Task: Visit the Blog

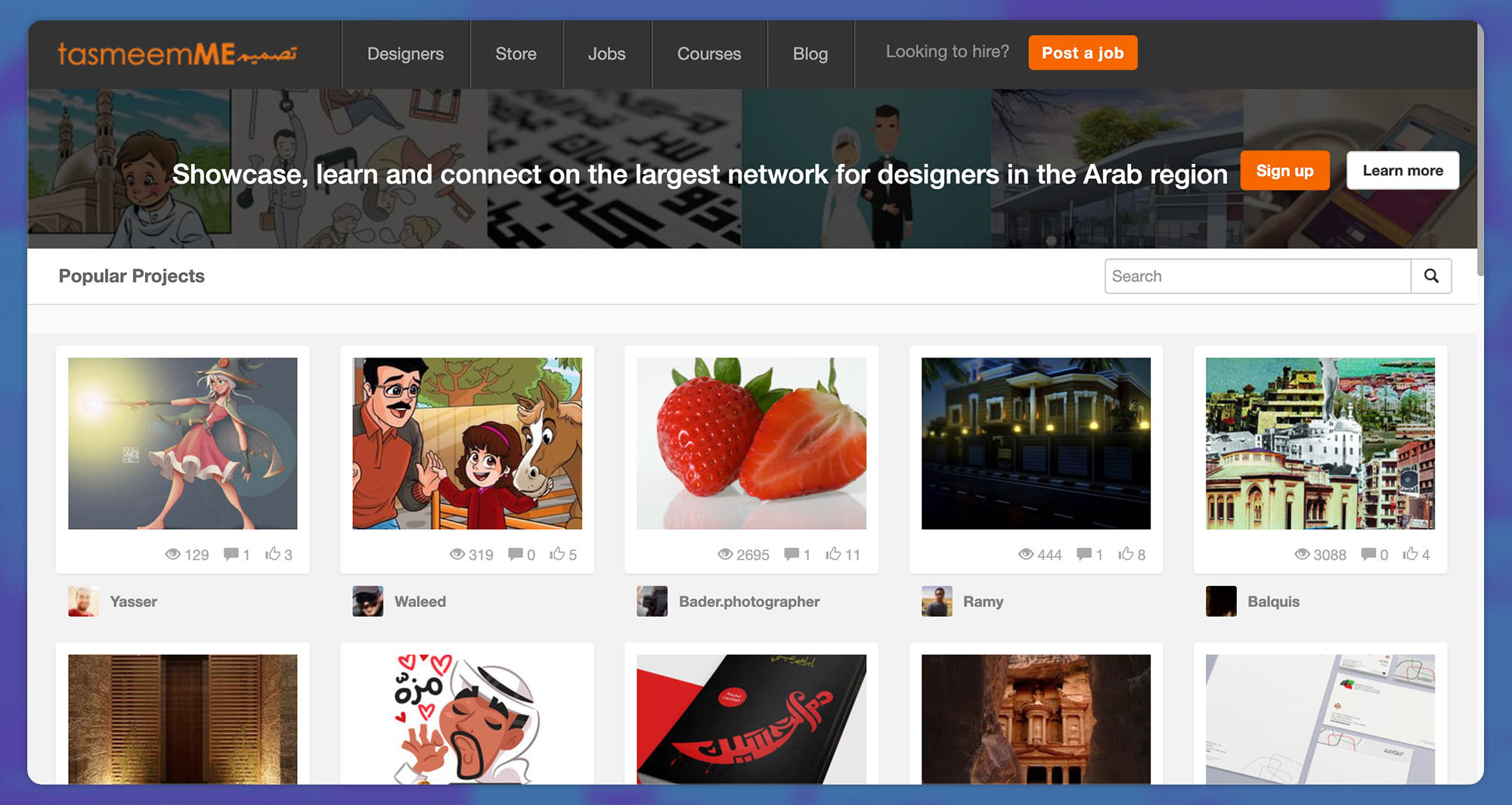Action: pyautogui.click(x=810, y=54)
